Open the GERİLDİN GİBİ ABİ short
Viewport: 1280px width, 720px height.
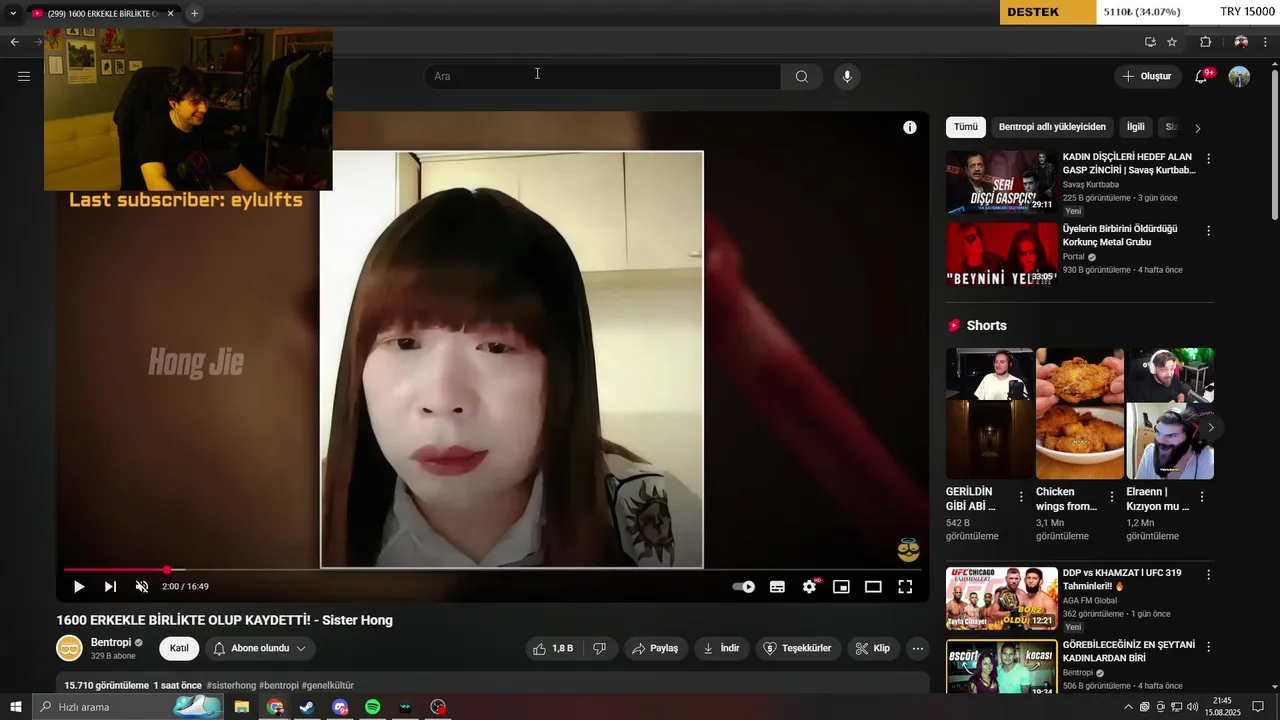(990, 413)
